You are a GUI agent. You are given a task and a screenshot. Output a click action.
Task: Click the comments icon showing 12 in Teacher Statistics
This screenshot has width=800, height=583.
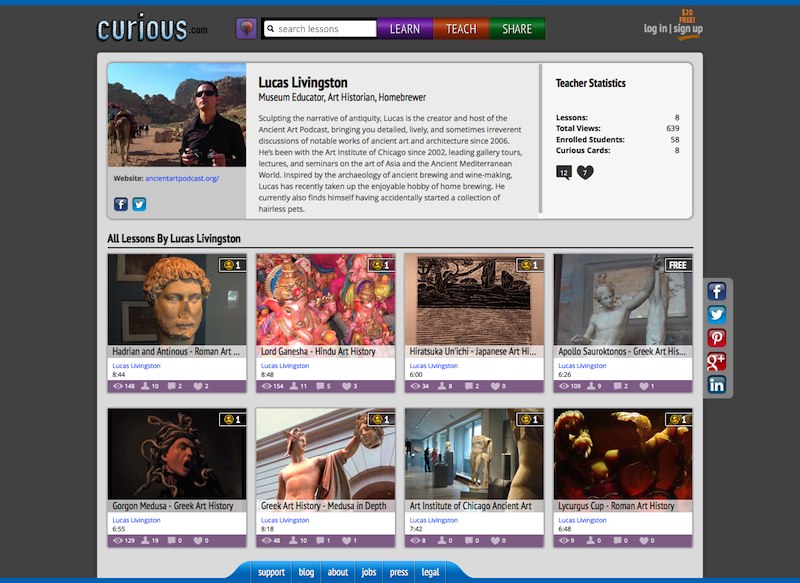click(564, 172)
